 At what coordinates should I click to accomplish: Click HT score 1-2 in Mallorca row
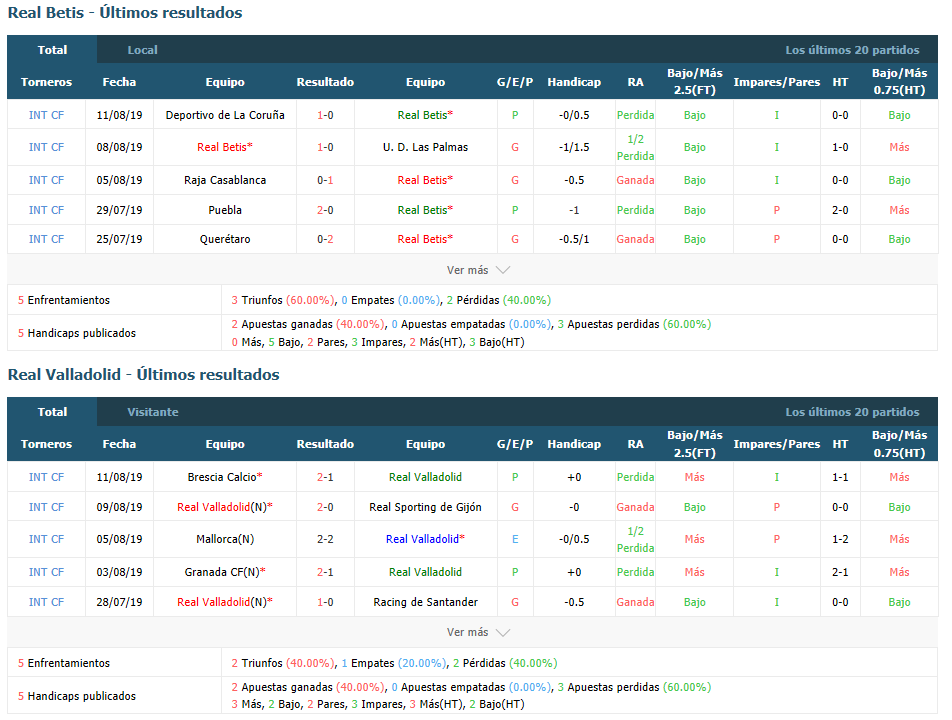tap(840, 538)
